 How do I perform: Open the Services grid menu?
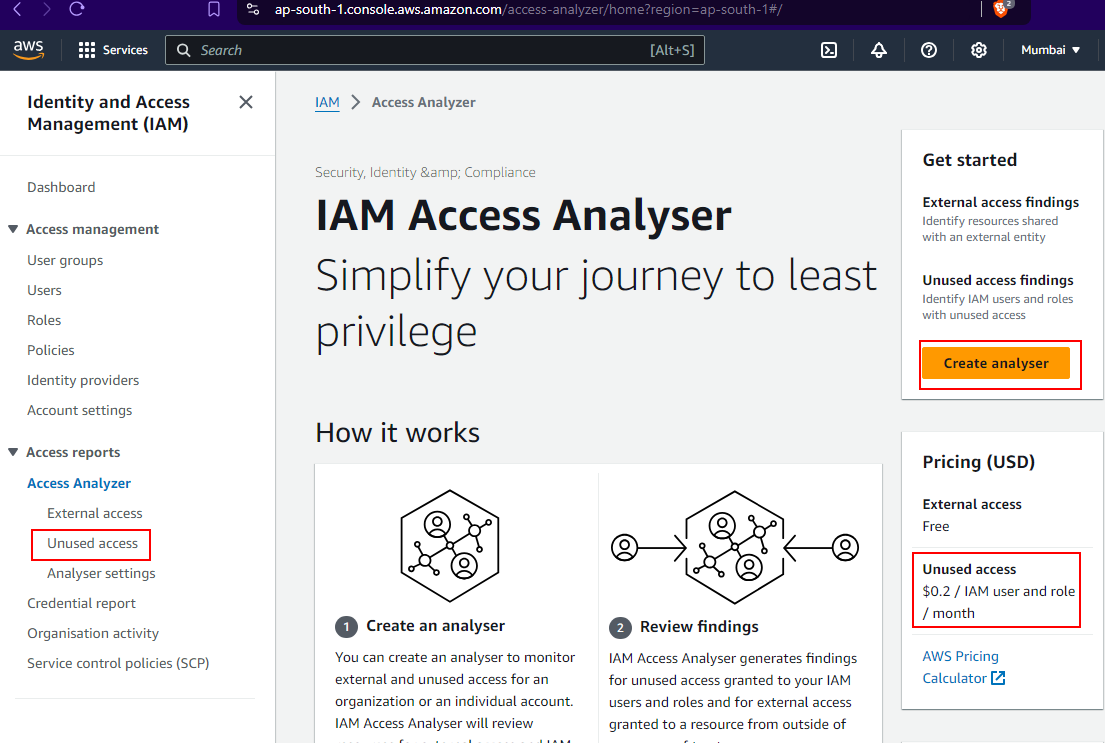[x=112, y=50]
